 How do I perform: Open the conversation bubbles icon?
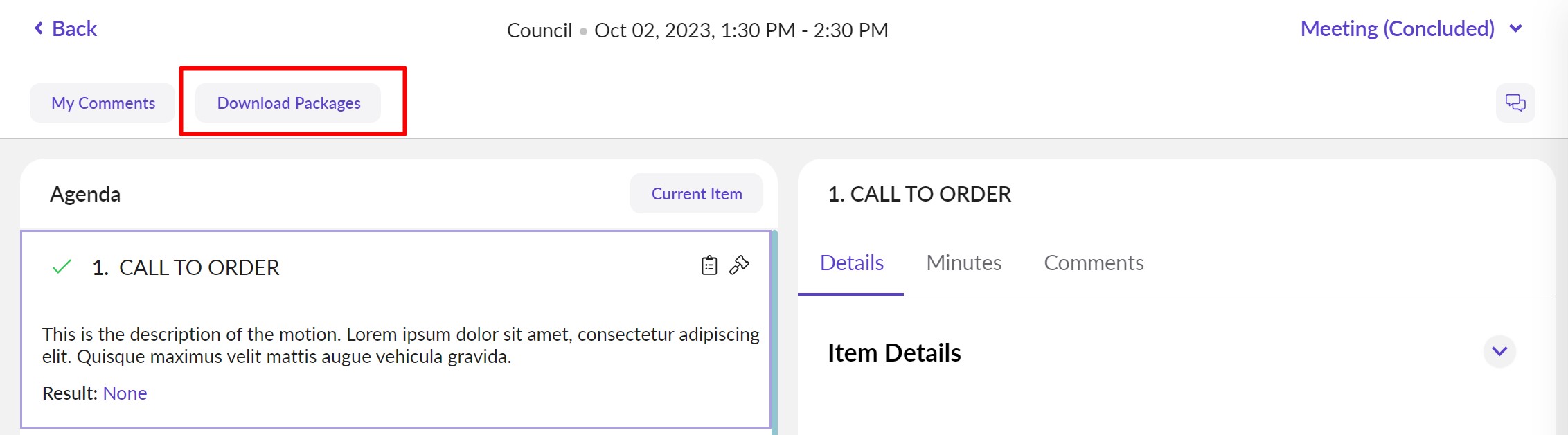[x=1515, y=103]
